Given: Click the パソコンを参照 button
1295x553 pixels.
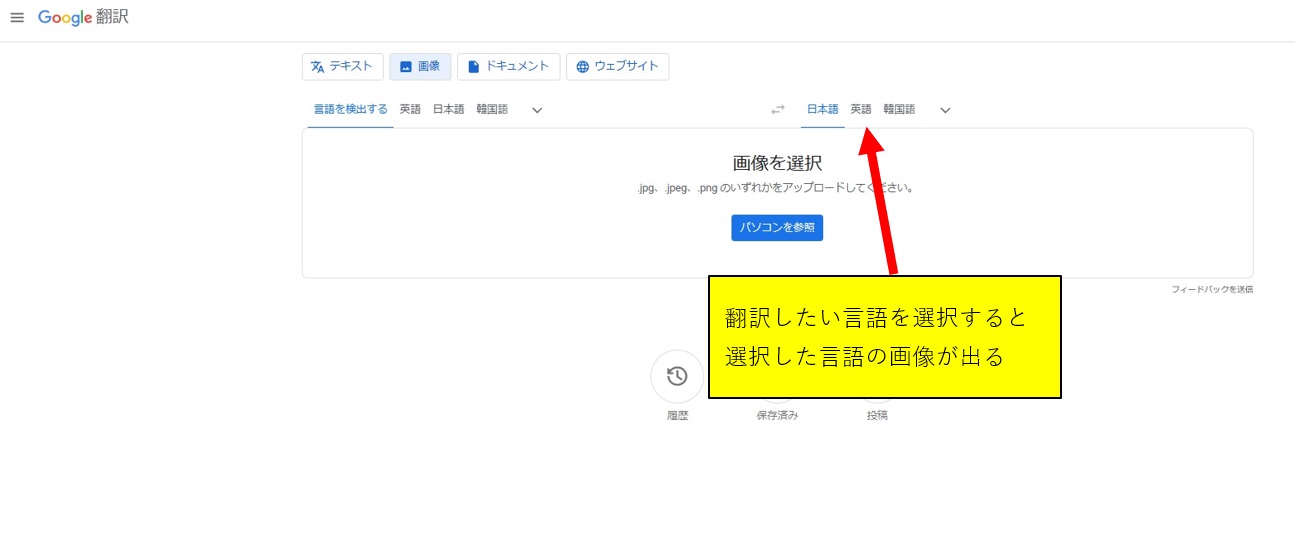Looking at the screenshot, I should (777, 228).
